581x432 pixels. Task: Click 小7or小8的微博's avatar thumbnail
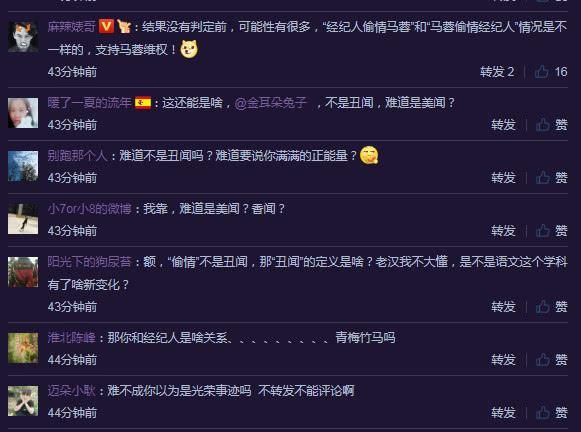pos(23,219)
